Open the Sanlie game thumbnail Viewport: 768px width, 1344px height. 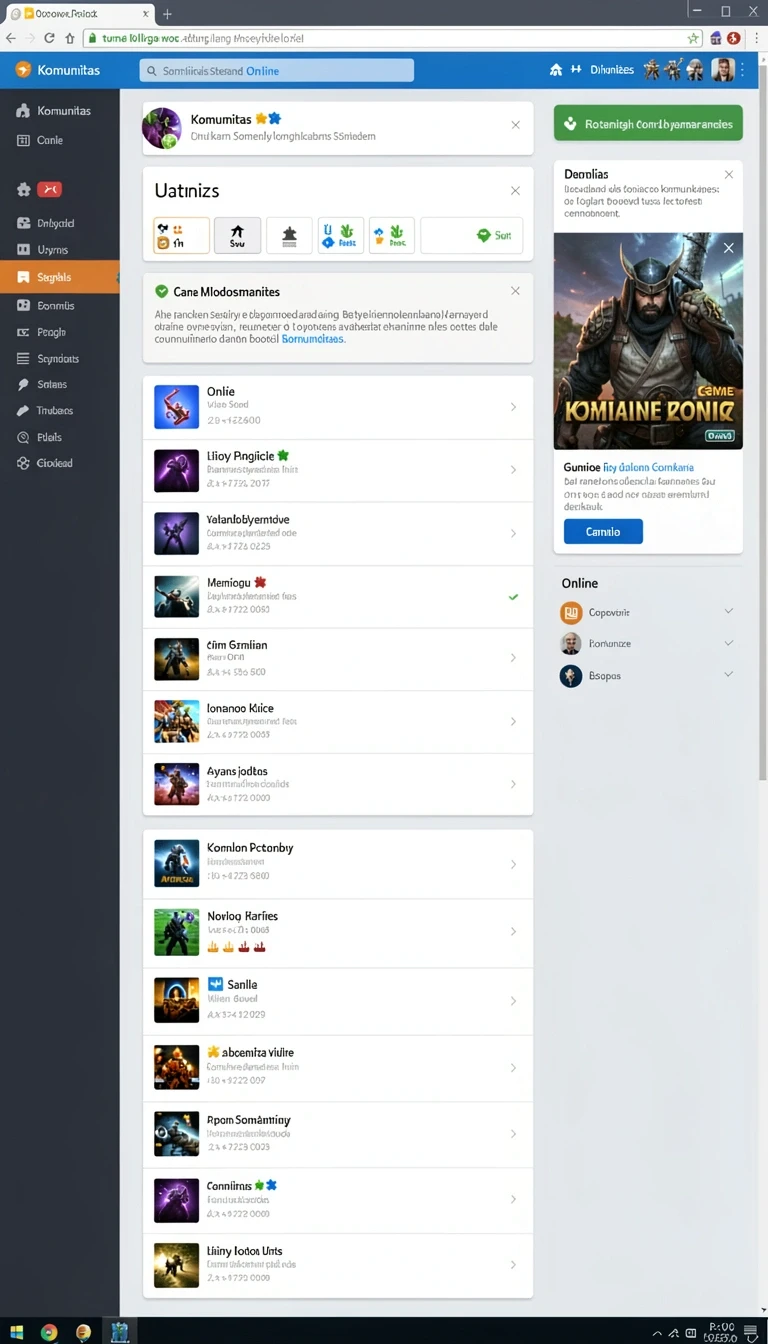click(176, 999)
